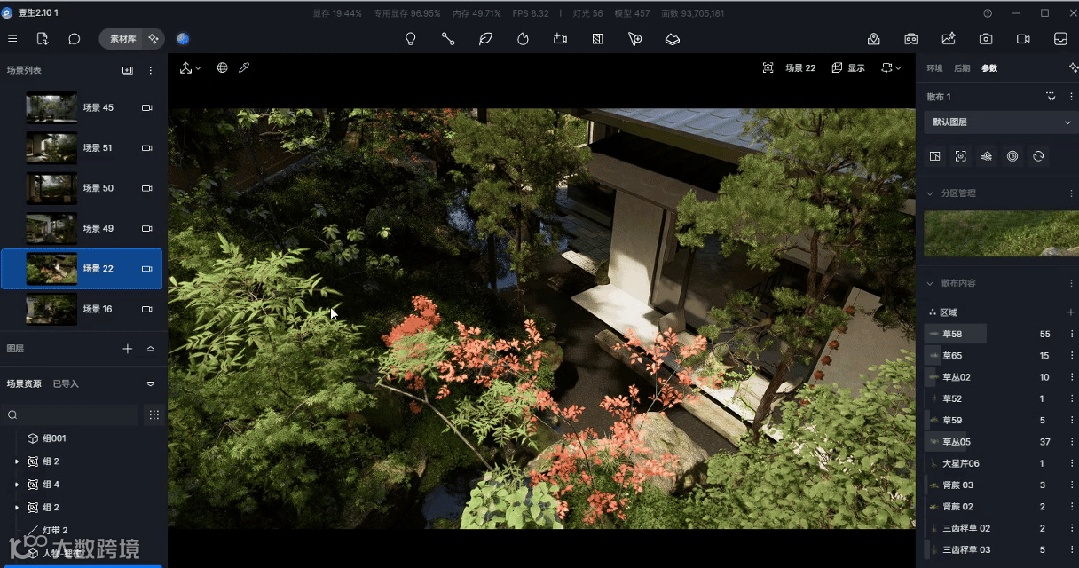This screenshot has height=568, width=1079.
Task: Select the 场景 45 thumbnail
Action: (52, 108)
